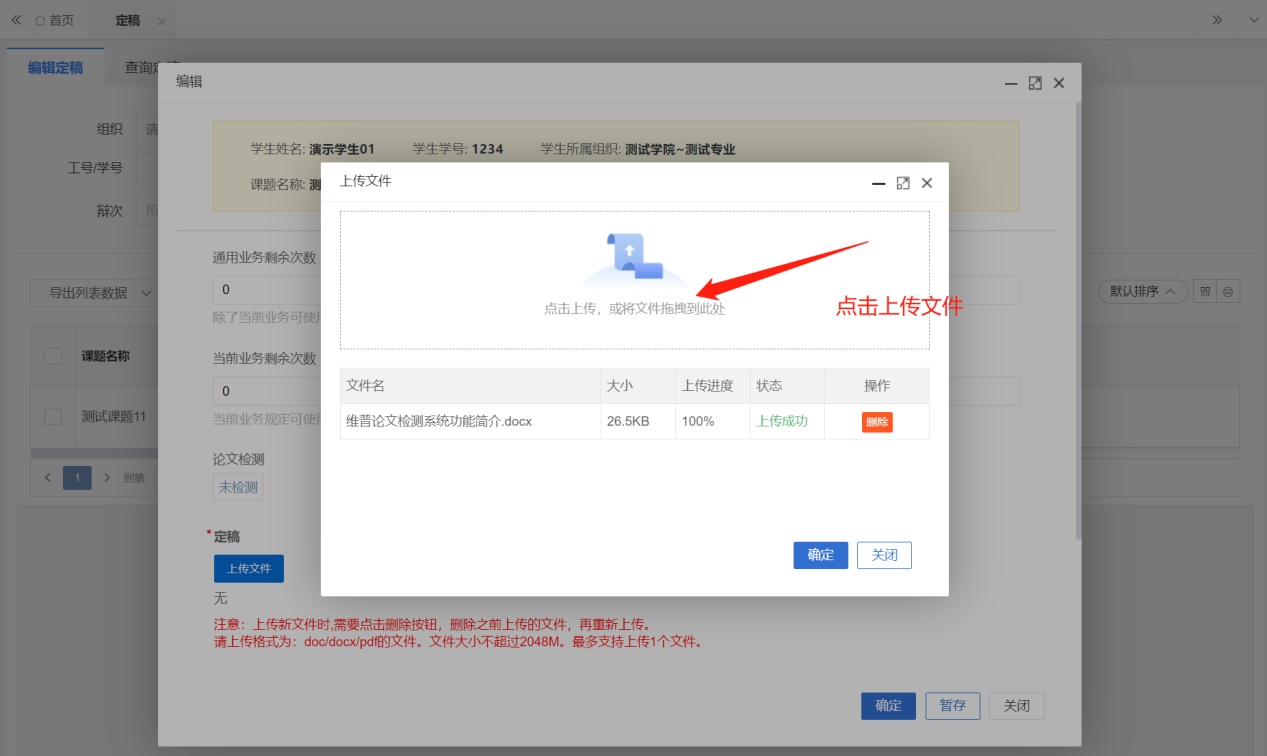Open the 首页 home tab
This screenshot has width=1267, height=756.
(x=54, y=20)
